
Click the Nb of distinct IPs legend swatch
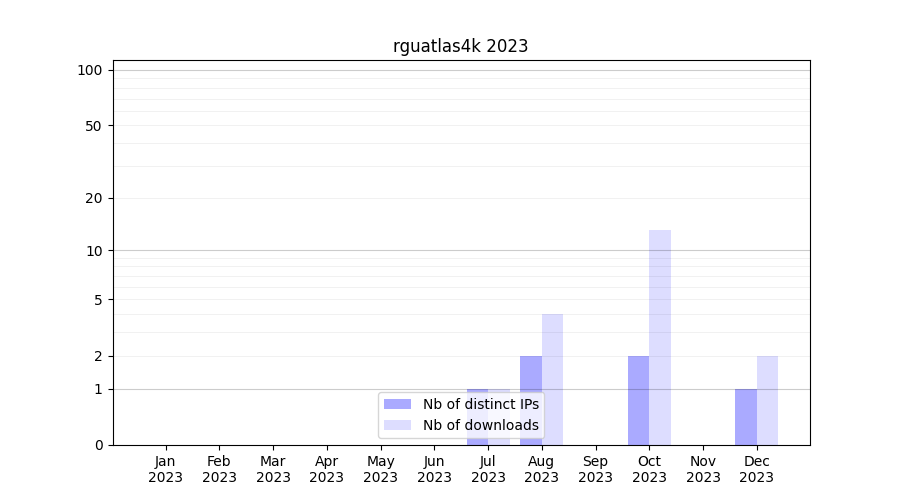coord(397,404)
